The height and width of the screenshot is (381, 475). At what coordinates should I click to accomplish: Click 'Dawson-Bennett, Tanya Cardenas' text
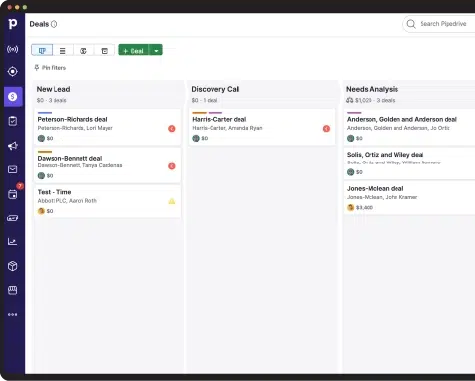(80, 165)
